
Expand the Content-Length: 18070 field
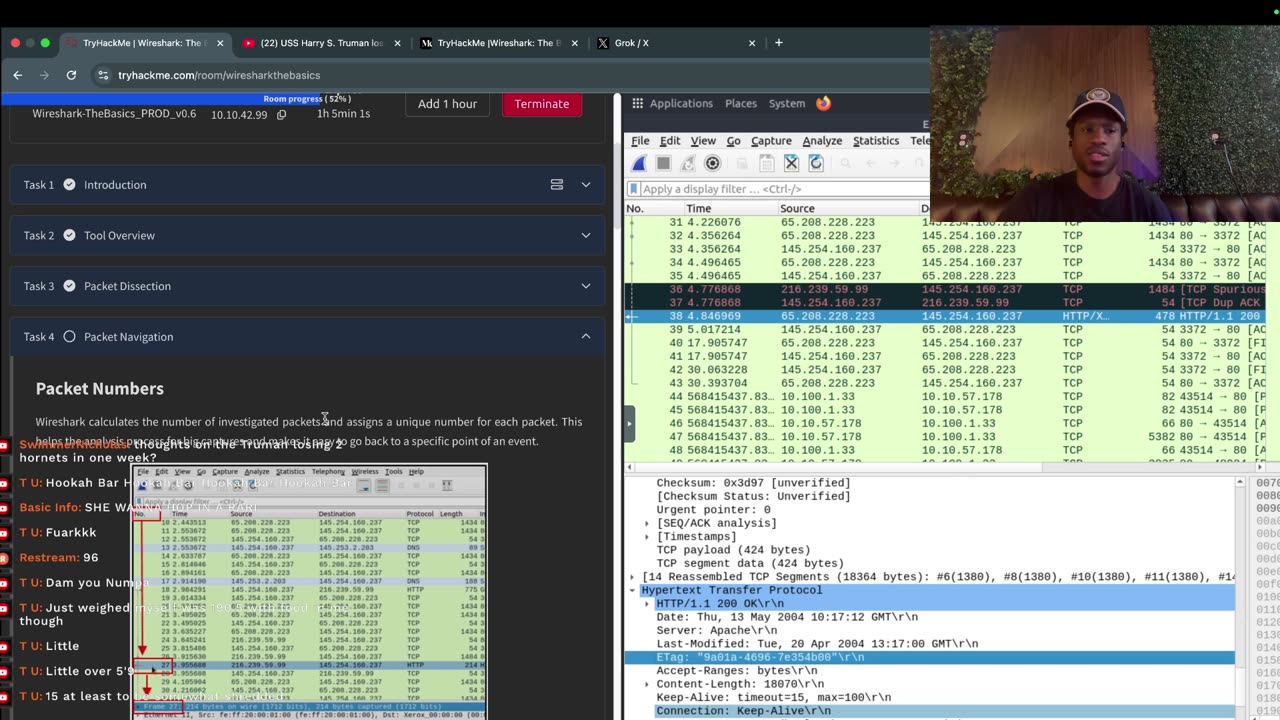click(647, 684)
